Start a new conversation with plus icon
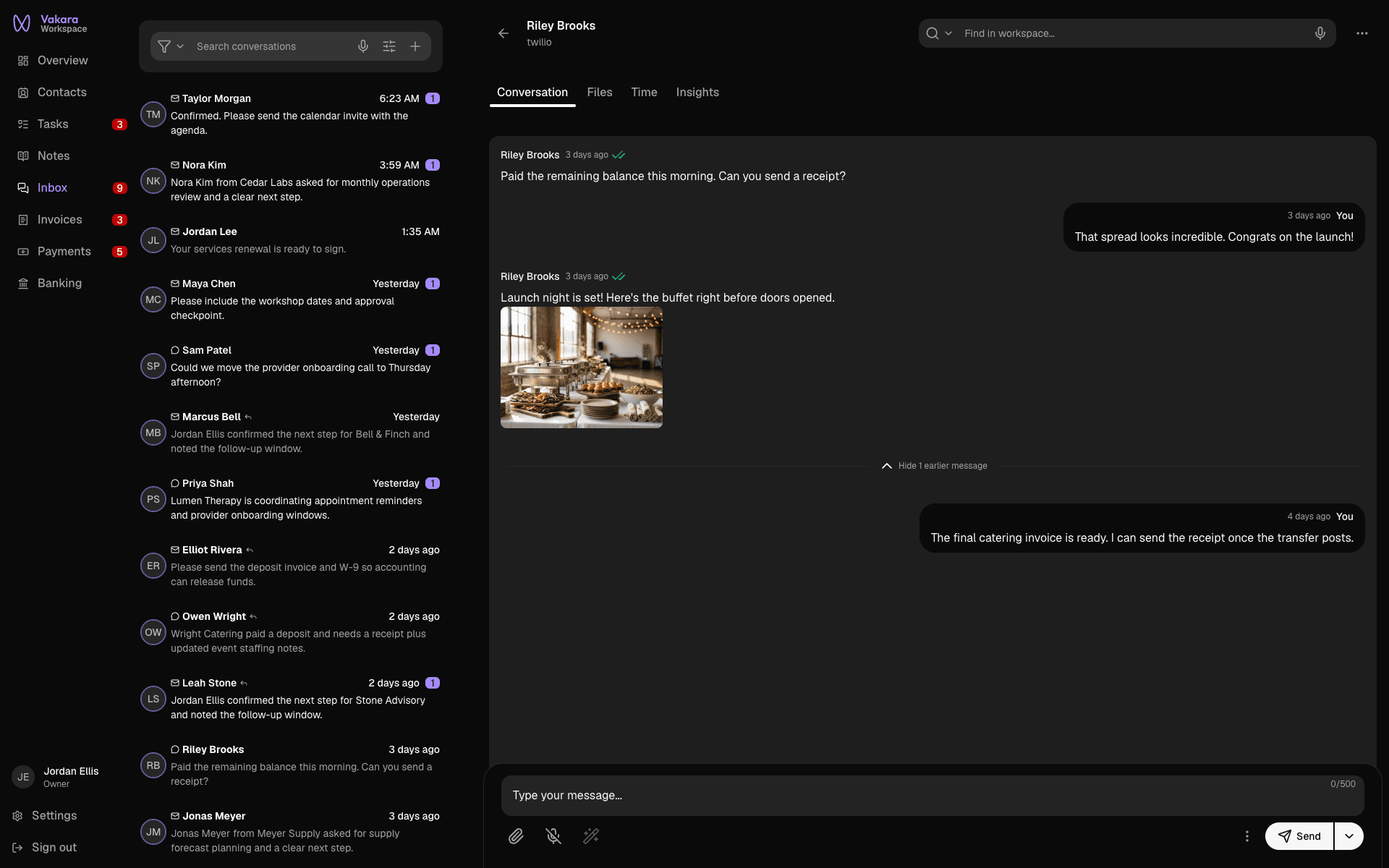Screen dimensions: 1389x868 click(415, 46)
